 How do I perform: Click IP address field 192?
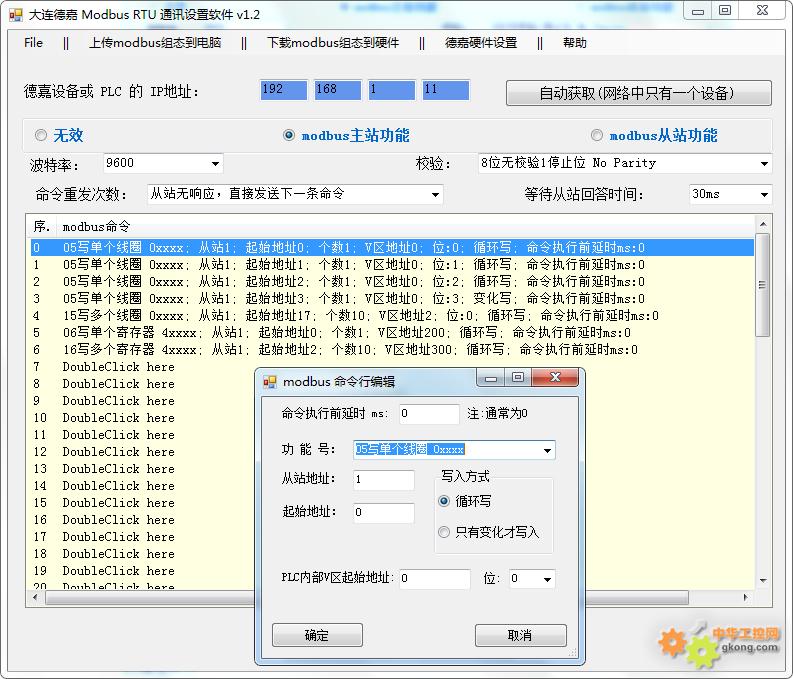click(283, 90)
